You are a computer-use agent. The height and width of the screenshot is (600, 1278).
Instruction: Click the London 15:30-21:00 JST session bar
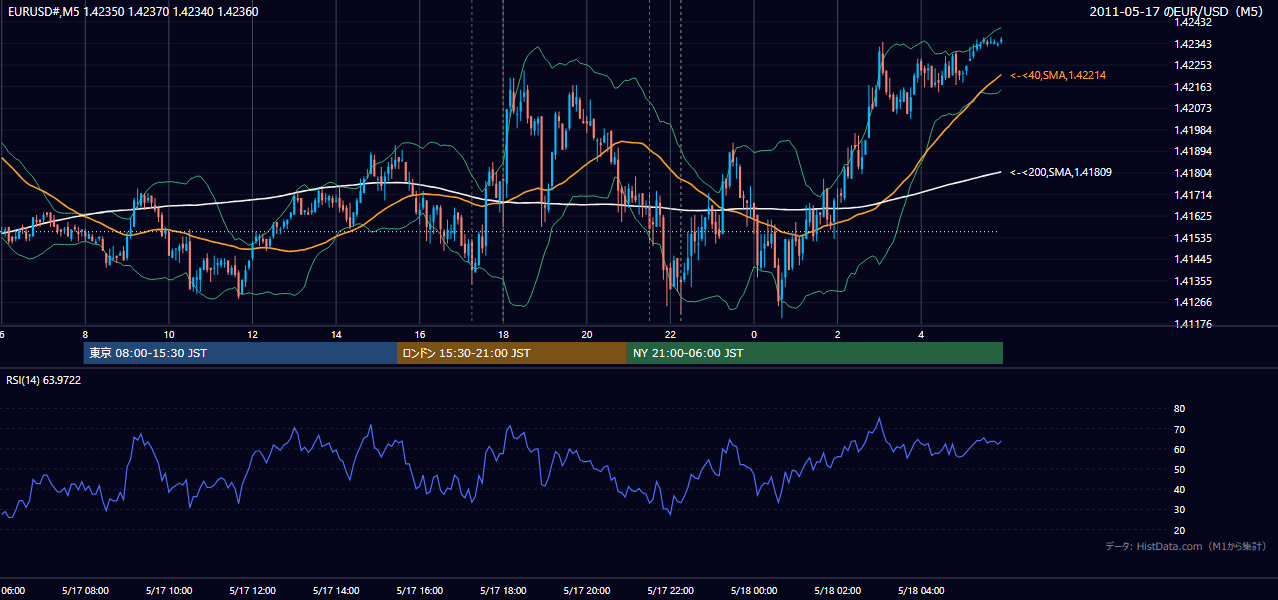point(512,353)
